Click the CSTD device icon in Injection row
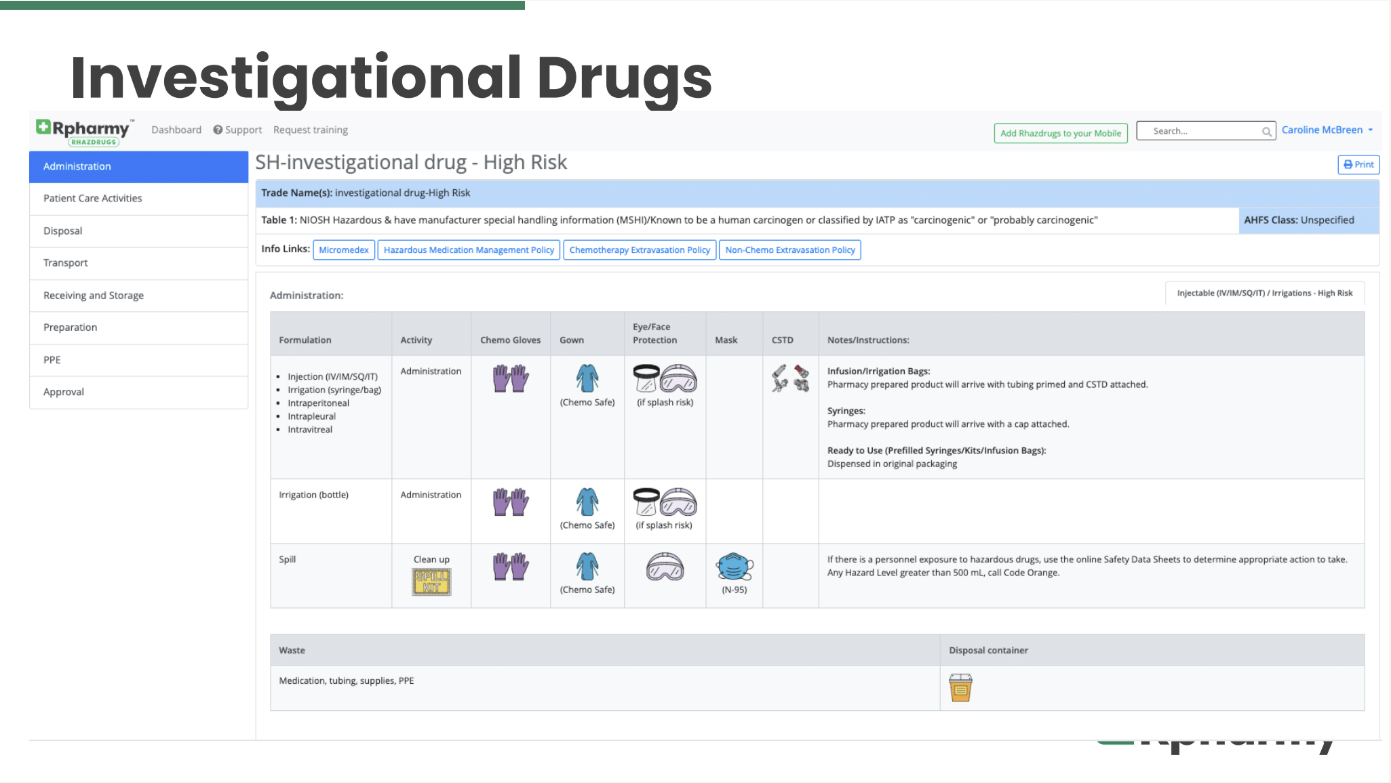 coord(790,378)
